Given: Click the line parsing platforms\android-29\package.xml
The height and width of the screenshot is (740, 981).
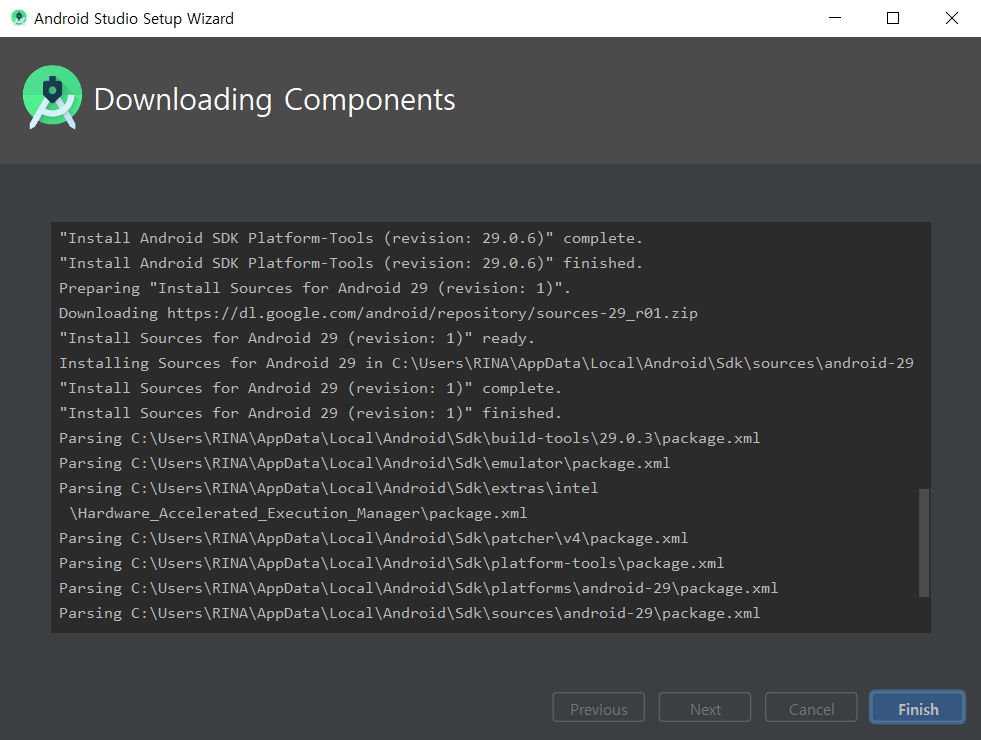Looking at the screenshot, I should click(x=419, y=588).
